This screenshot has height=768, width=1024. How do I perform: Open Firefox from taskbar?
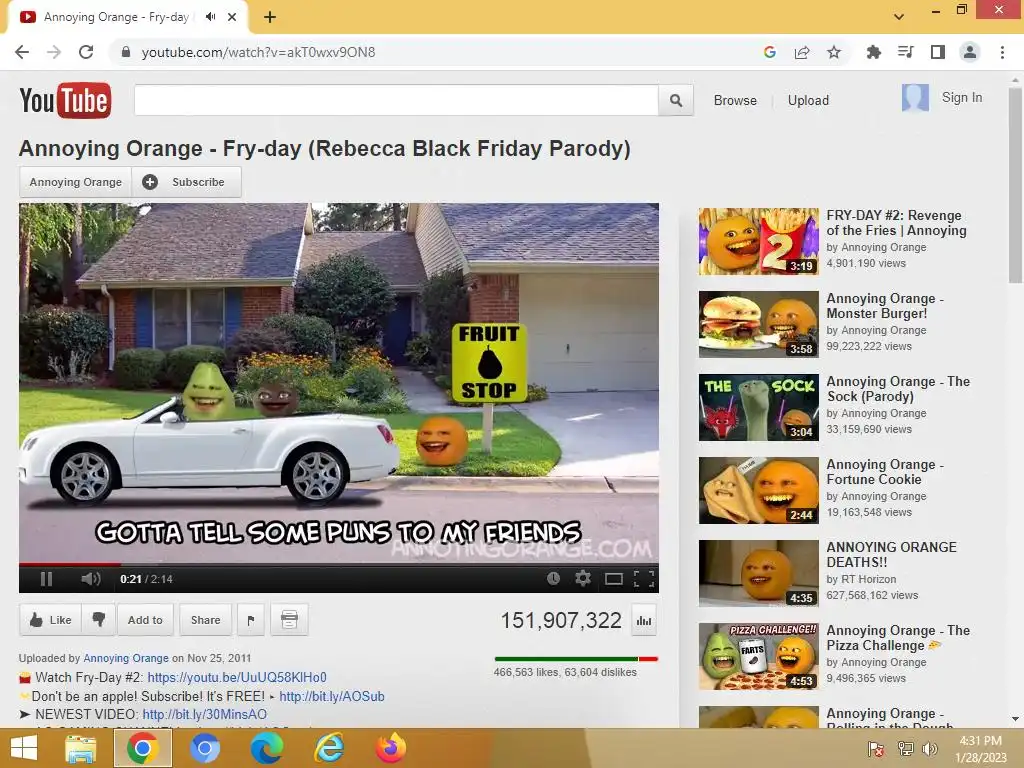(391, 748)
